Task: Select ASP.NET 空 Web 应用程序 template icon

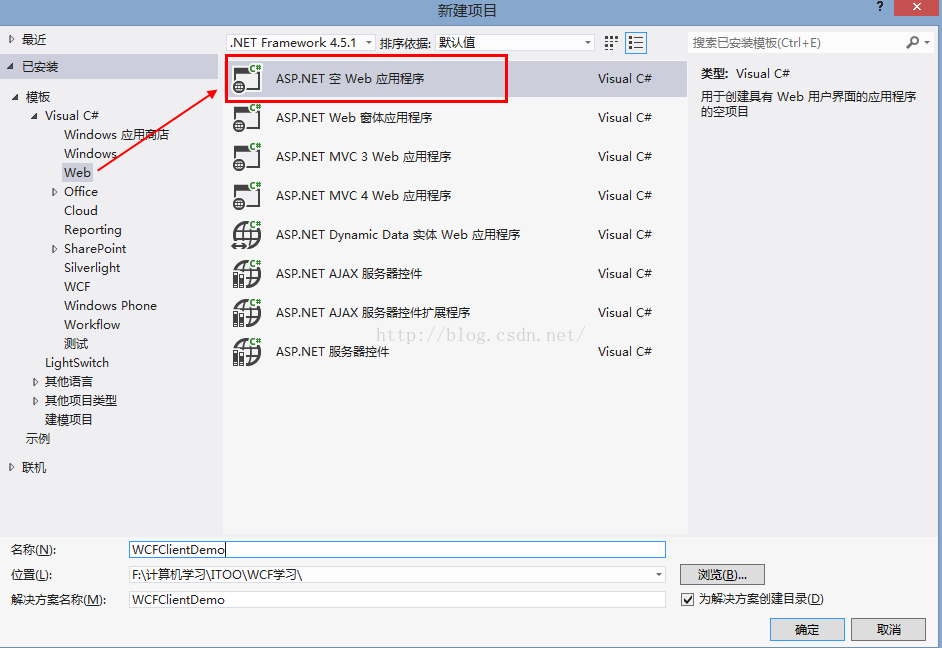Action: pos(247,79)
